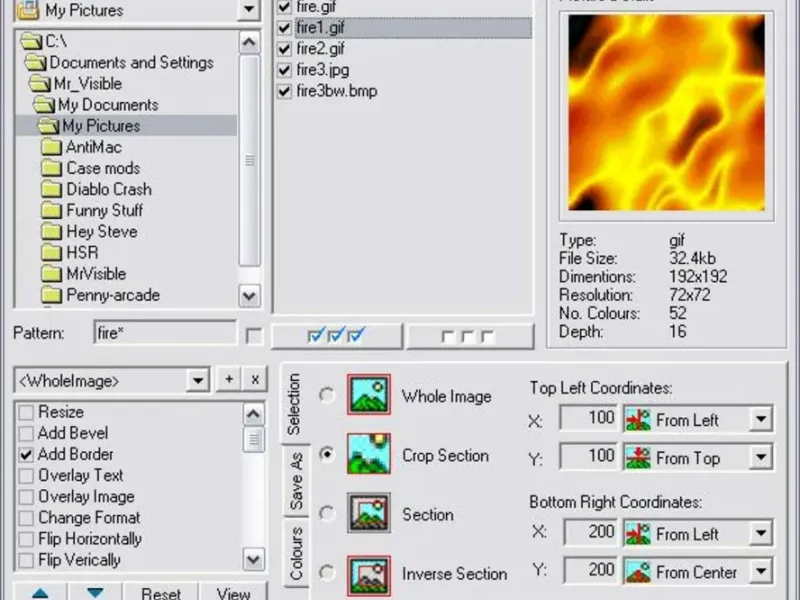Click actions list scroll down arrow
Viewport: 800px width, 600px height.
point(254,559)
